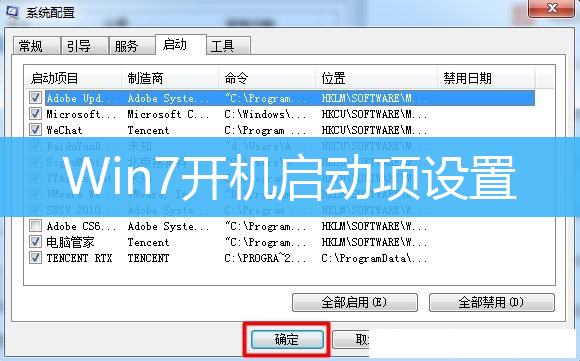
Task: Click the 全部启用 button
Action: [355, 303]
